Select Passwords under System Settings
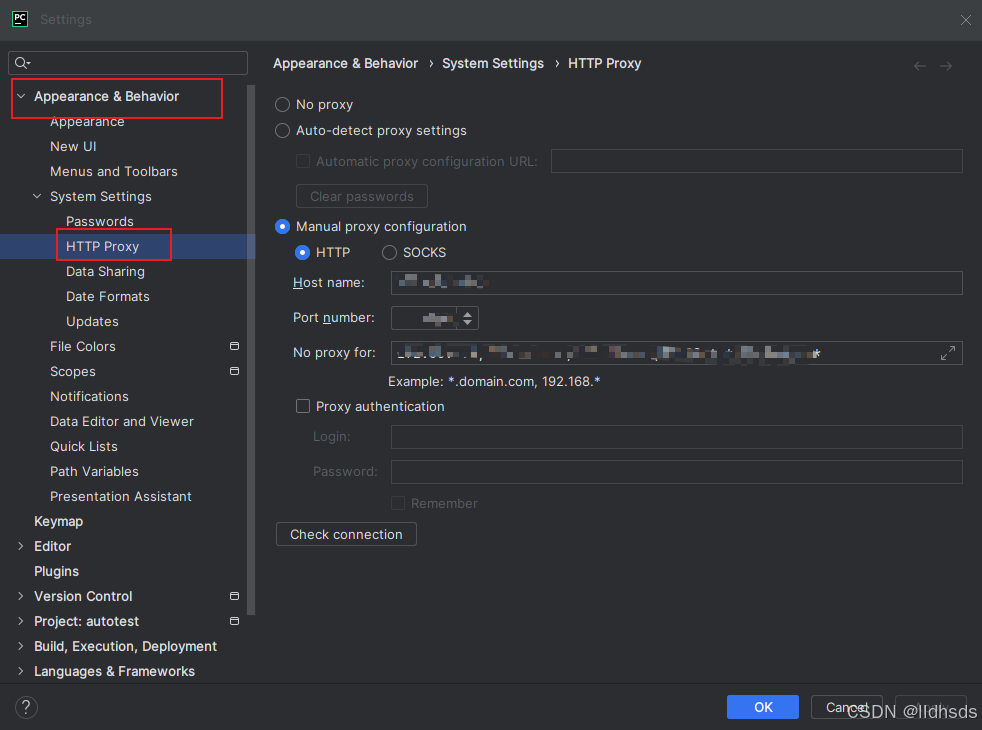 100,222
